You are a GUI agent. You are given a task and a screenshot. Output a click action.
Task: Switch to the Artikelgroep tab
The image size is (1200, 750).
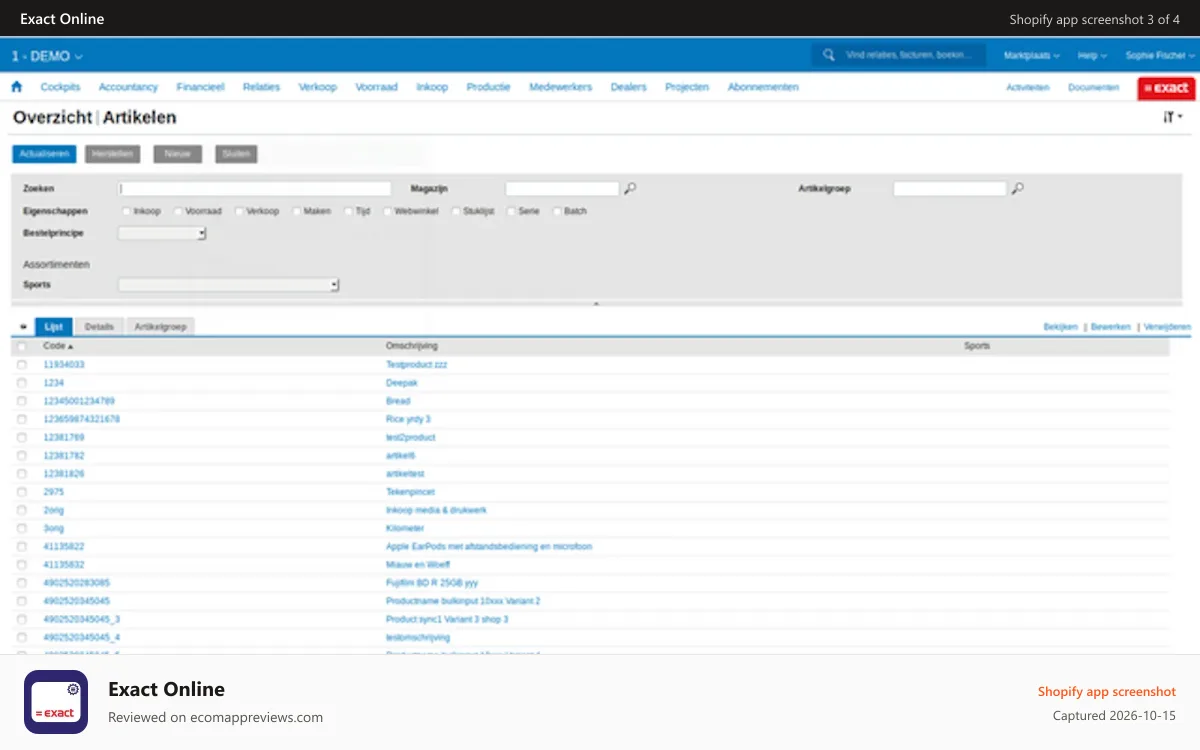coord(160,327)
